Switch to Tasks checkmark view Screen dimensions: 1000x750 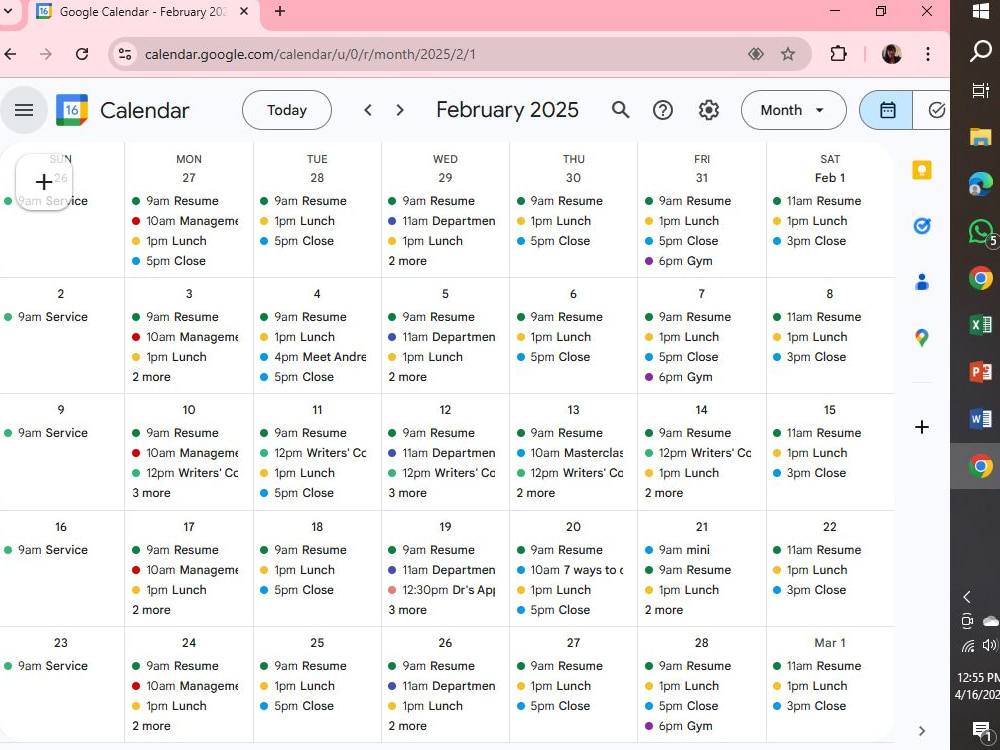click(x=934, y=110)
